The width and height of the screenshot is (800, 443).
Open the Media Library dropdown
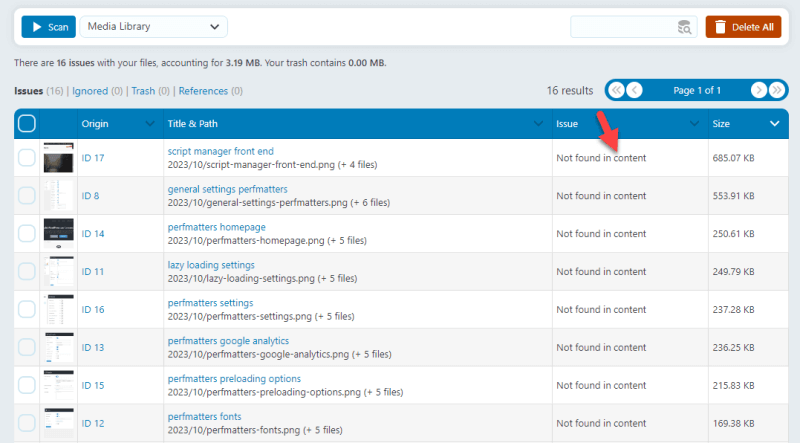tap(154, 27)
